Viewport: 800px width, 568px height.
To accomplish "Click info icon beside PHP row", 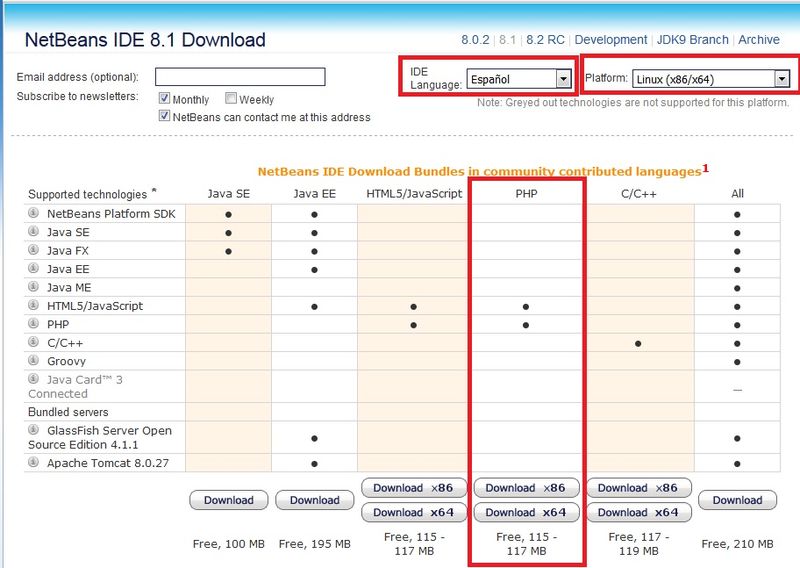I will pyautogui.click(x=33, y=323).
